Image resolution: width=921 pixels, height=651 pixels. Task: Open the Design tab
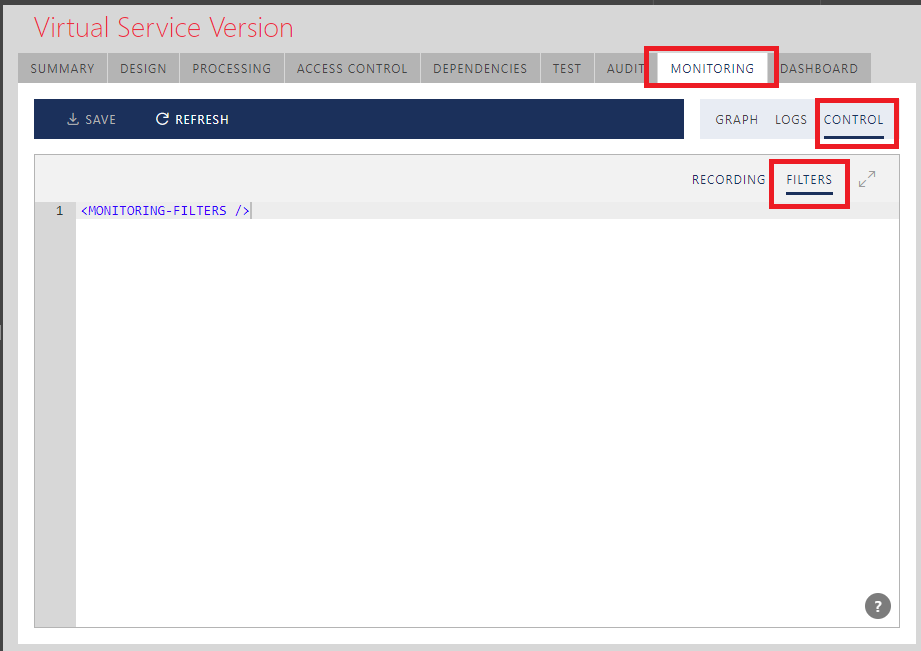144,69
